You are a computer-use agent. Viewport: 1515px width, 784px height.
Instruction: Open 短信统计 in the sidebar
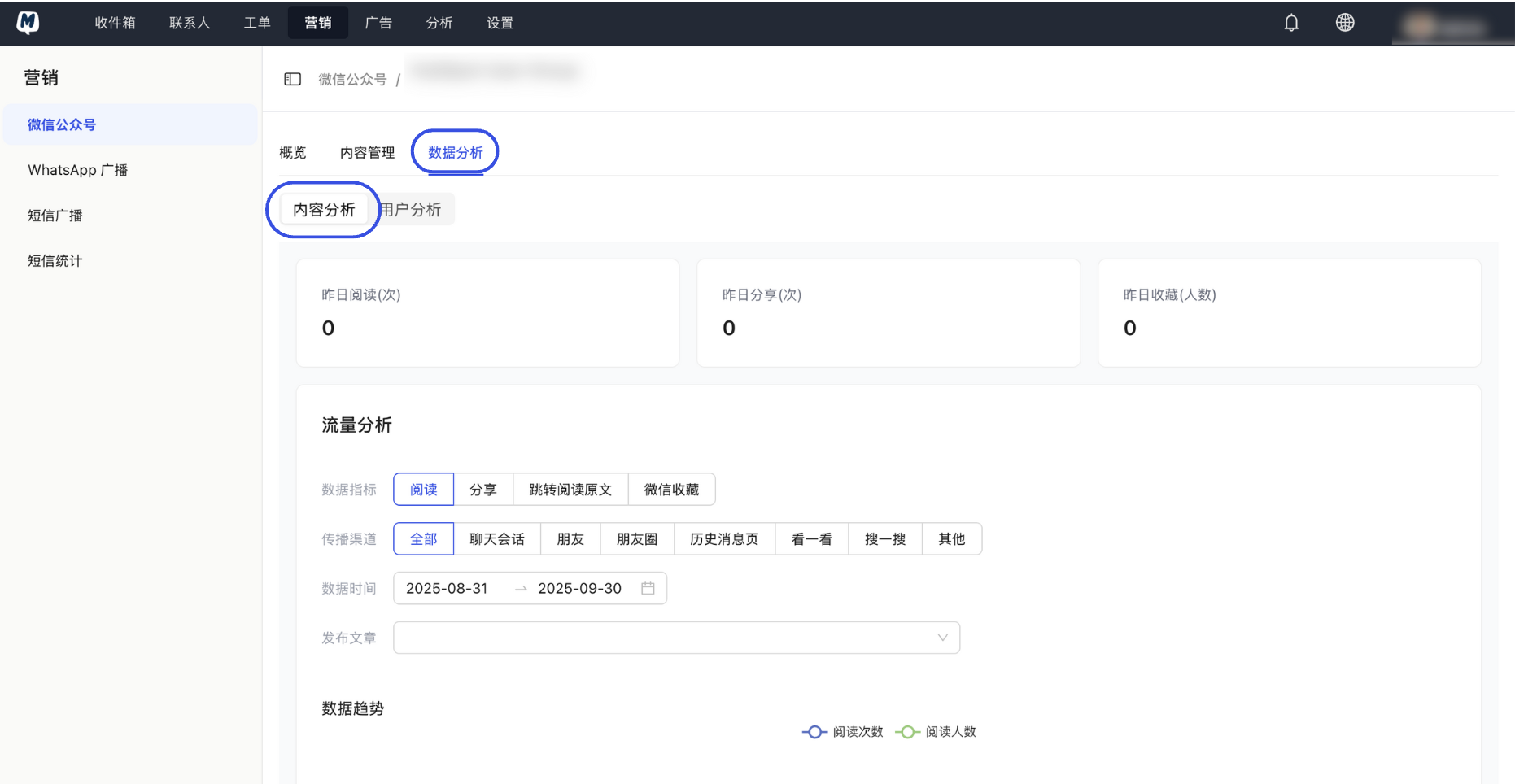pyautogui.click(x=54, y=260)
